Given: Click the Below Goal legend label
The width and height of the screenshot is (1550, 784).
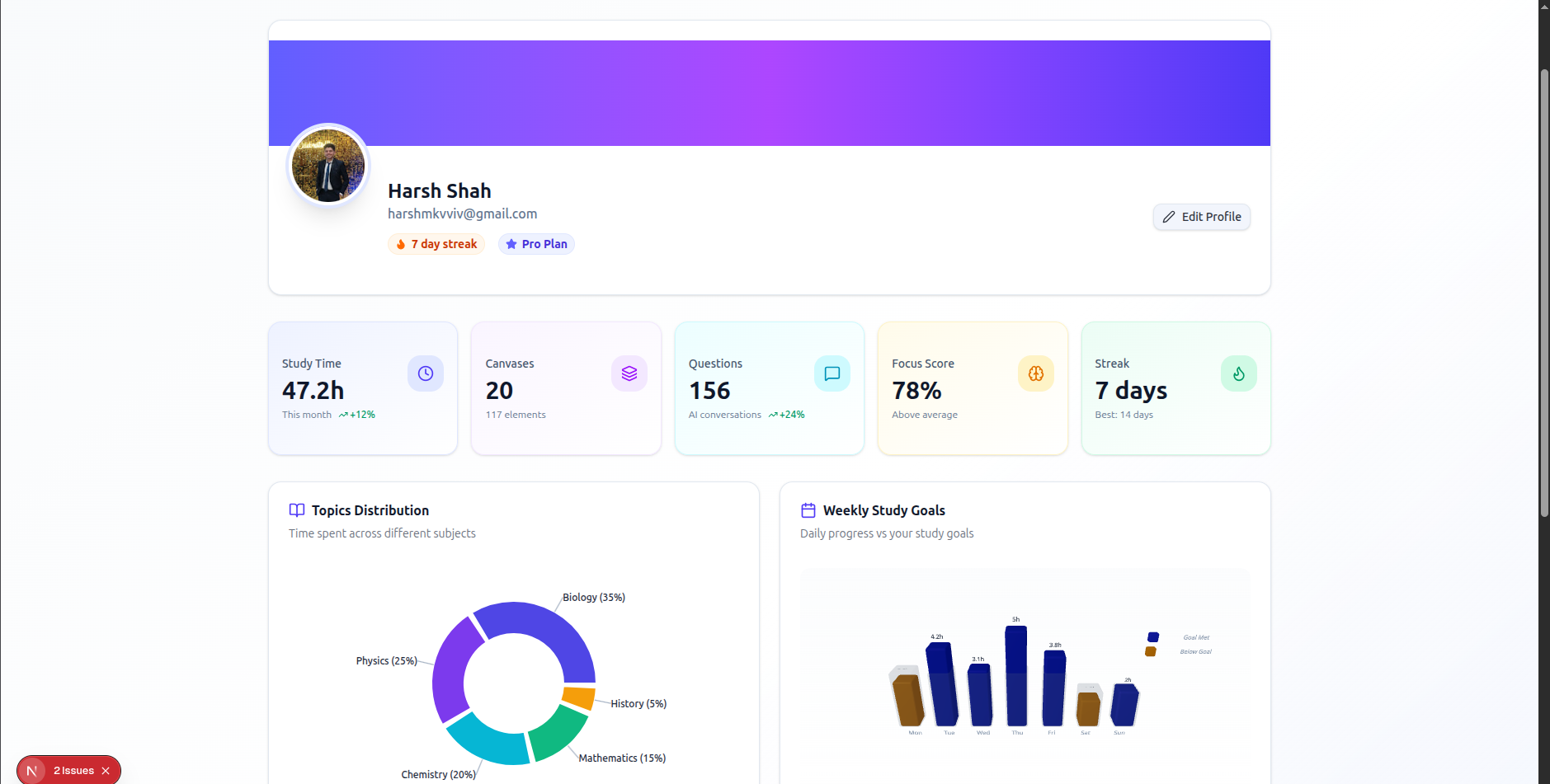Looking at the screenshot, I should tap(1195, 651).
